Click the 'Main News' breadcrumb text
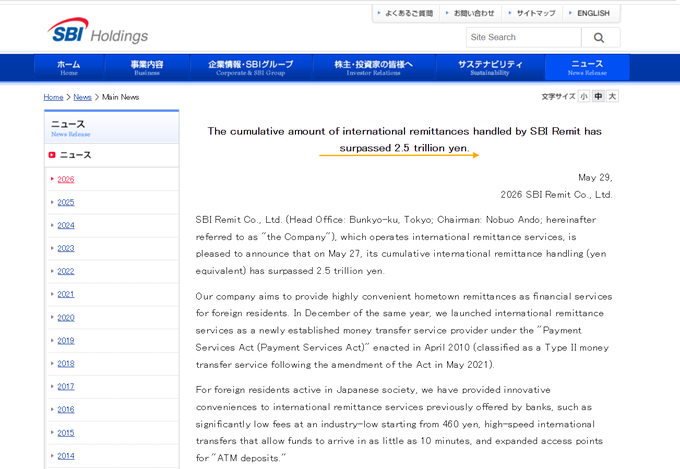This screenshot has width=680, height=469. pos(121,97)
